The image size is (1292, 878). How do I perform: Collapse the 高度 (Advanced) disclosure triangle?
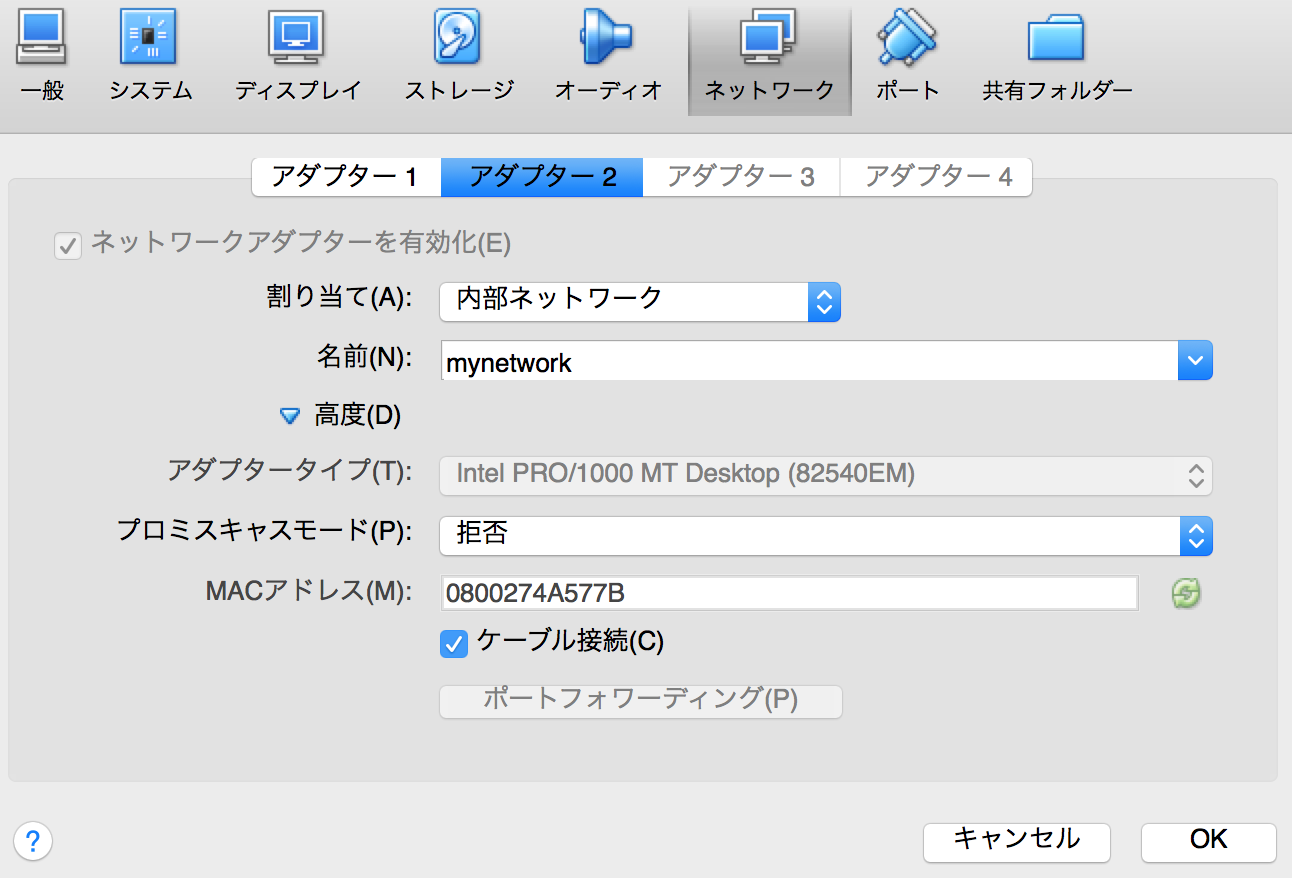click(290, 417)
